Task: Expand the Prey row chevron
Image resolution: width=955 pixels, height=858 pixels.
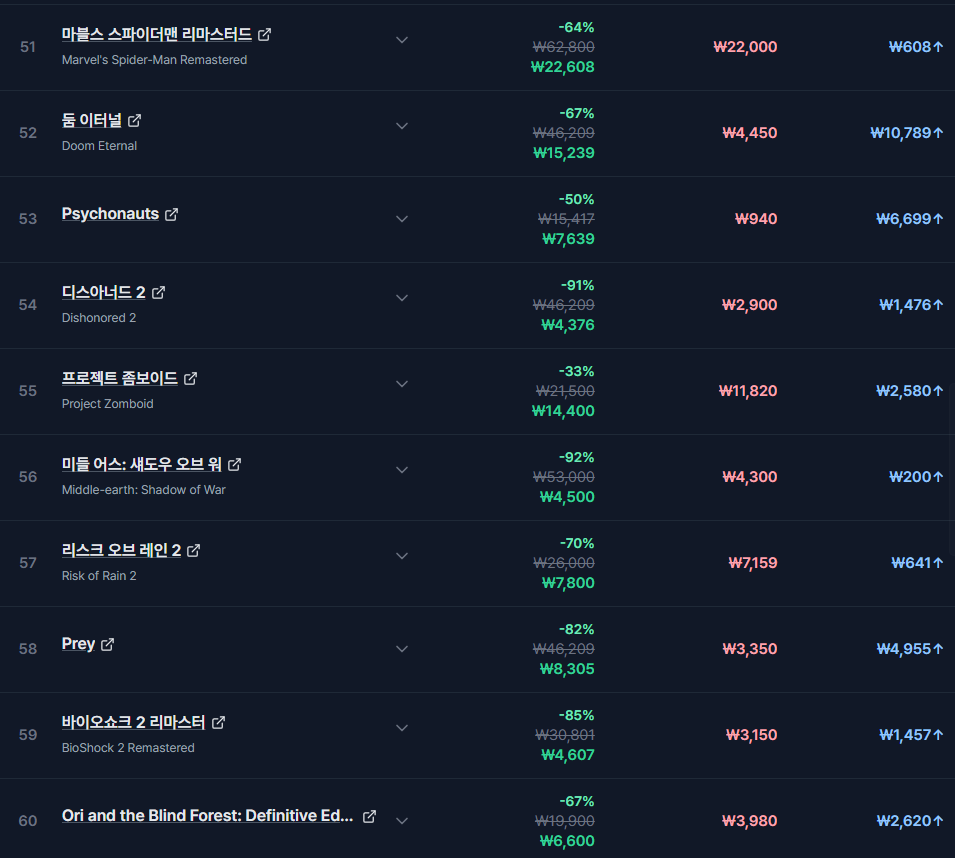Action: point(402,649)
